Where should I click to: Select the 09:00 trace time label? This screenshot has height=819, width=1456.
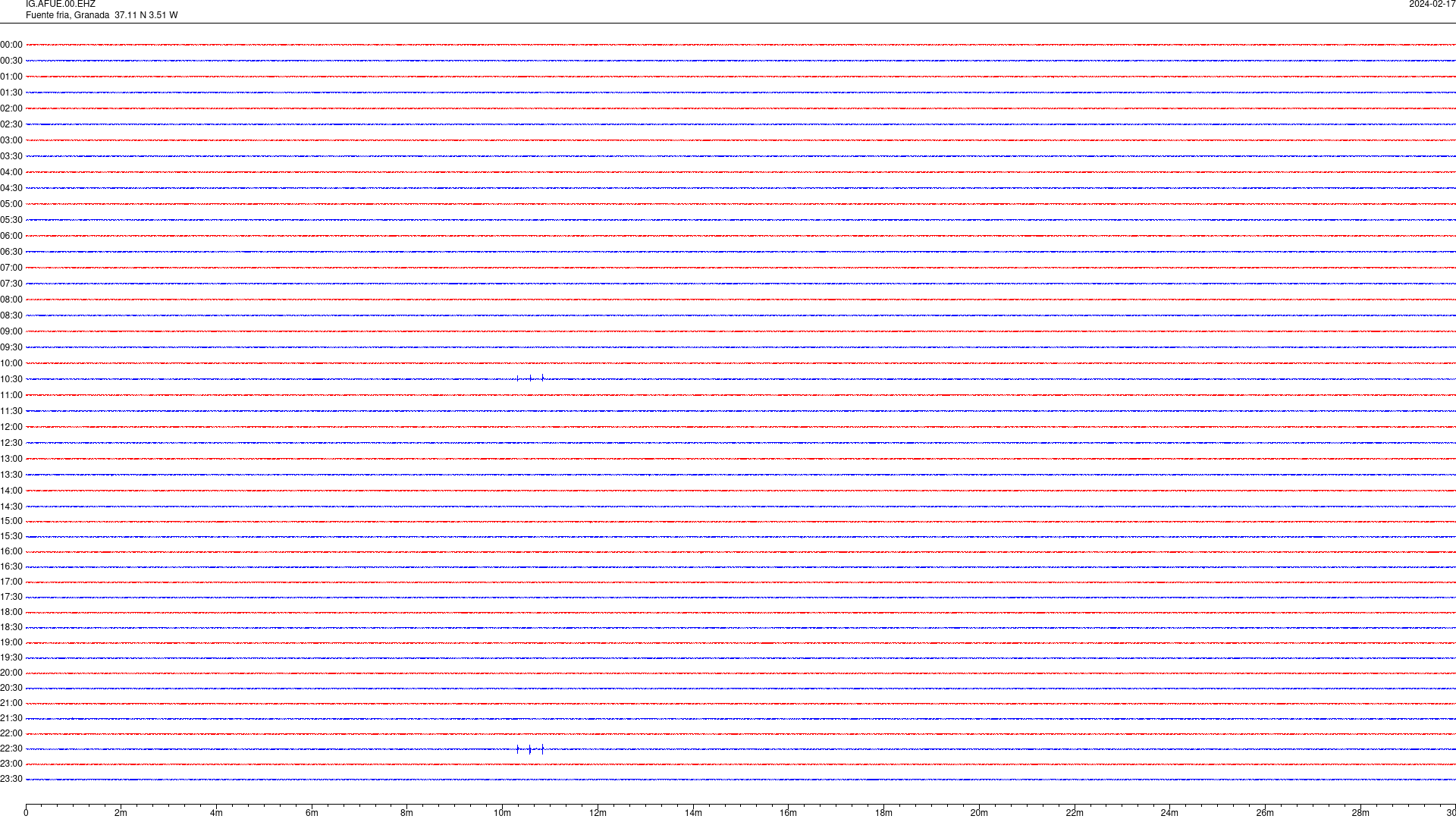(x=11, y=331)
